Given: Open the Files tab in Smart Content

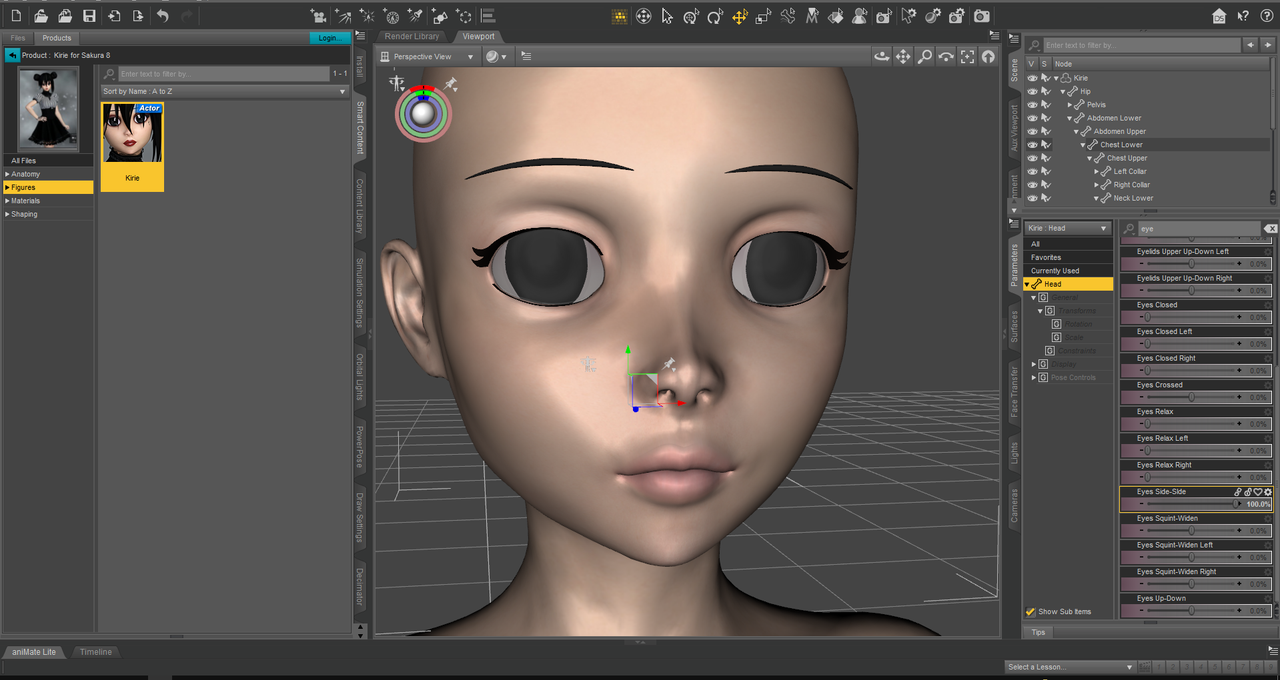Looking at the screenshot, I should tap(18, 38).
